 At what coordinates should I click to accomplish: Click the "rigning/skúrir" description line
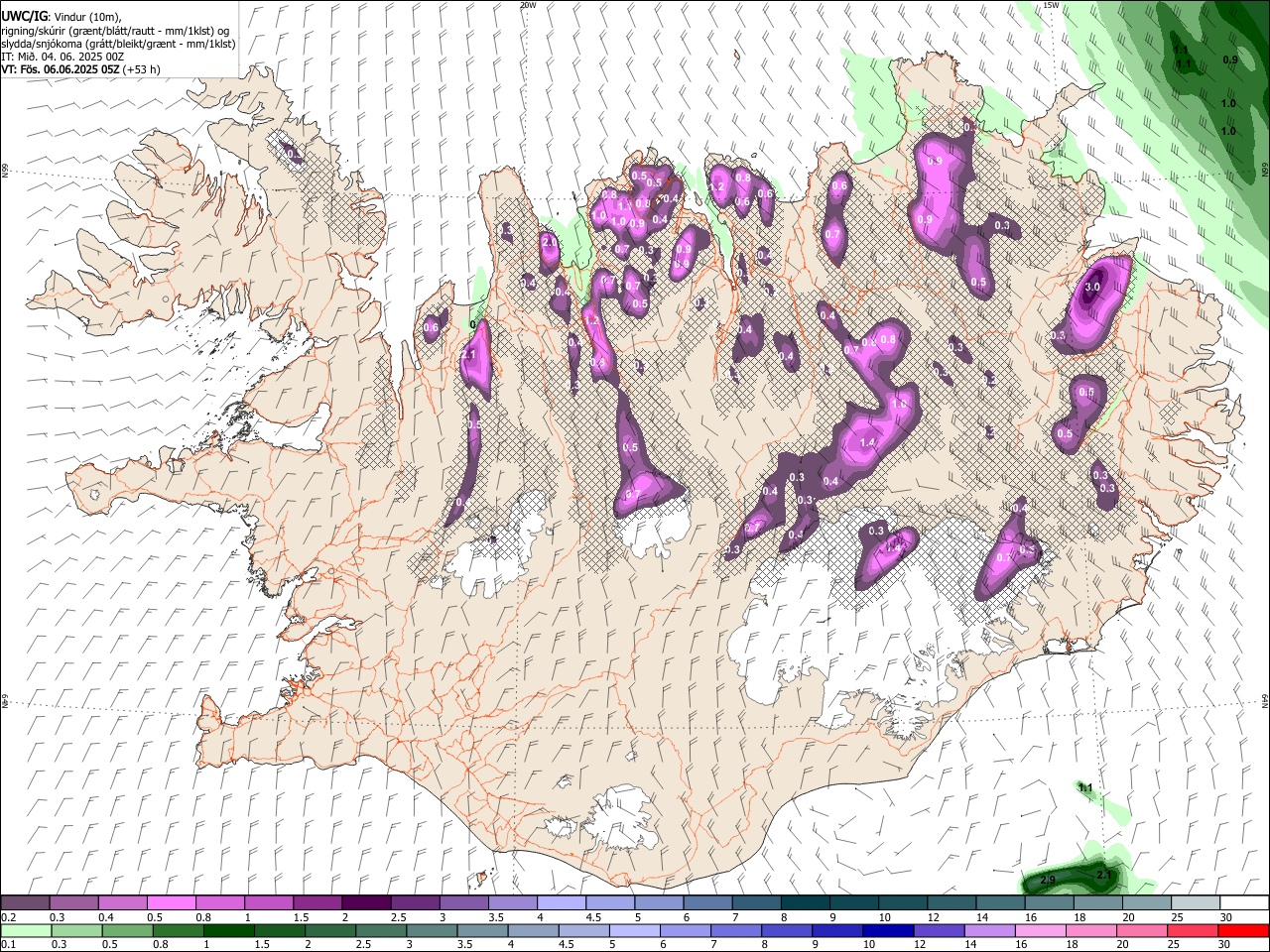point(115,31)
